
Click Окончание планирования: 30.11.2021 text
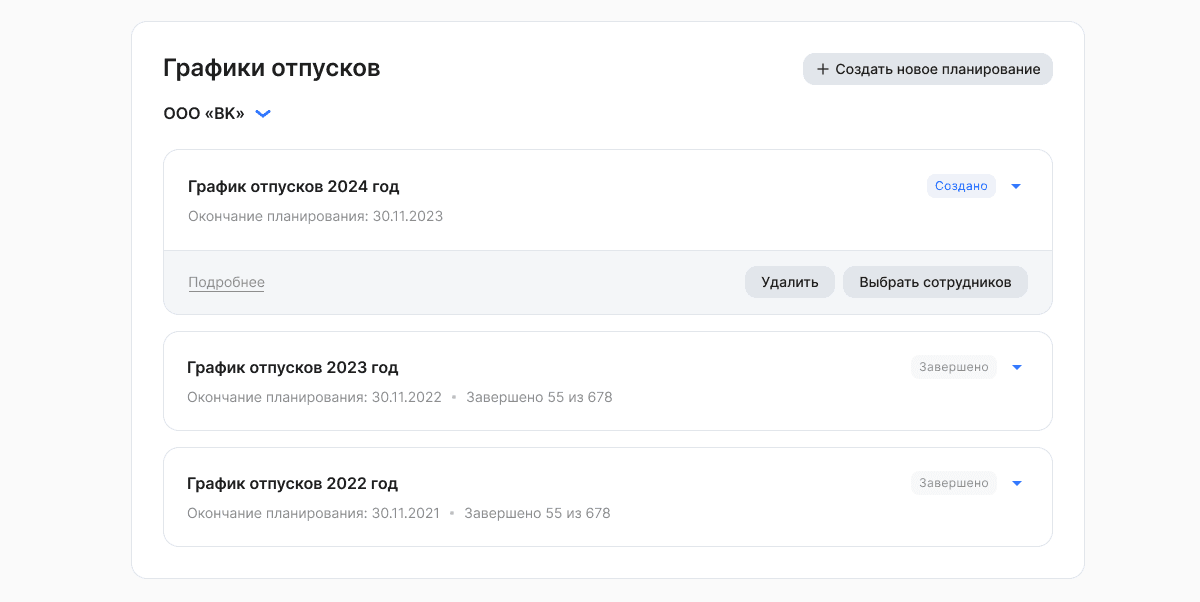coord(313,513)
